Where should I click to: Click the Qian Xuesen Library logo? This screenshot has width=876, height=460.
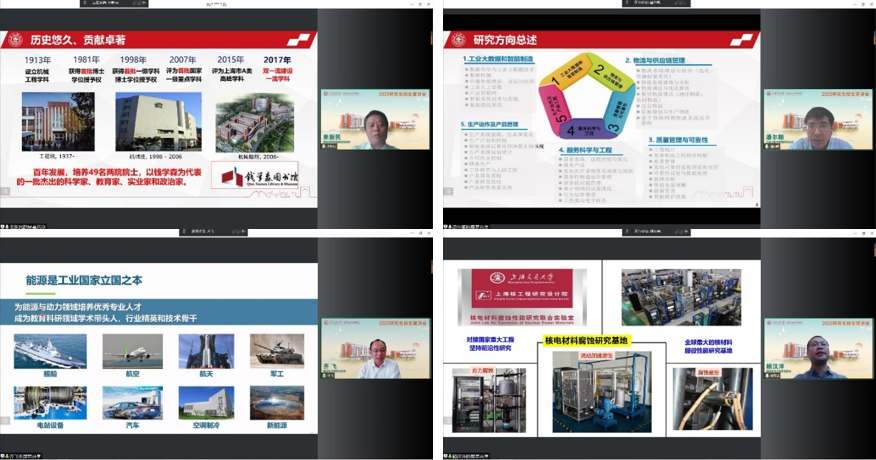tap(265, 170)
